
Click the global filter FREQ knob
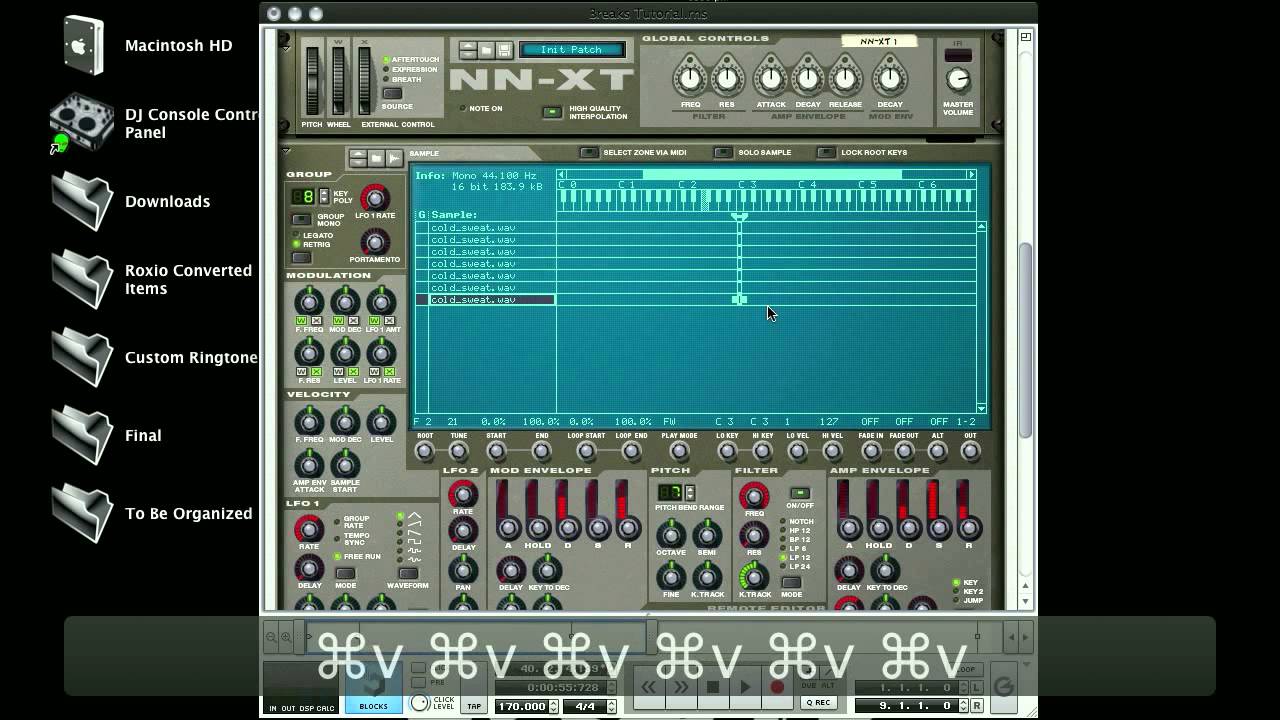pyautogui.click(x=690, y=79)
